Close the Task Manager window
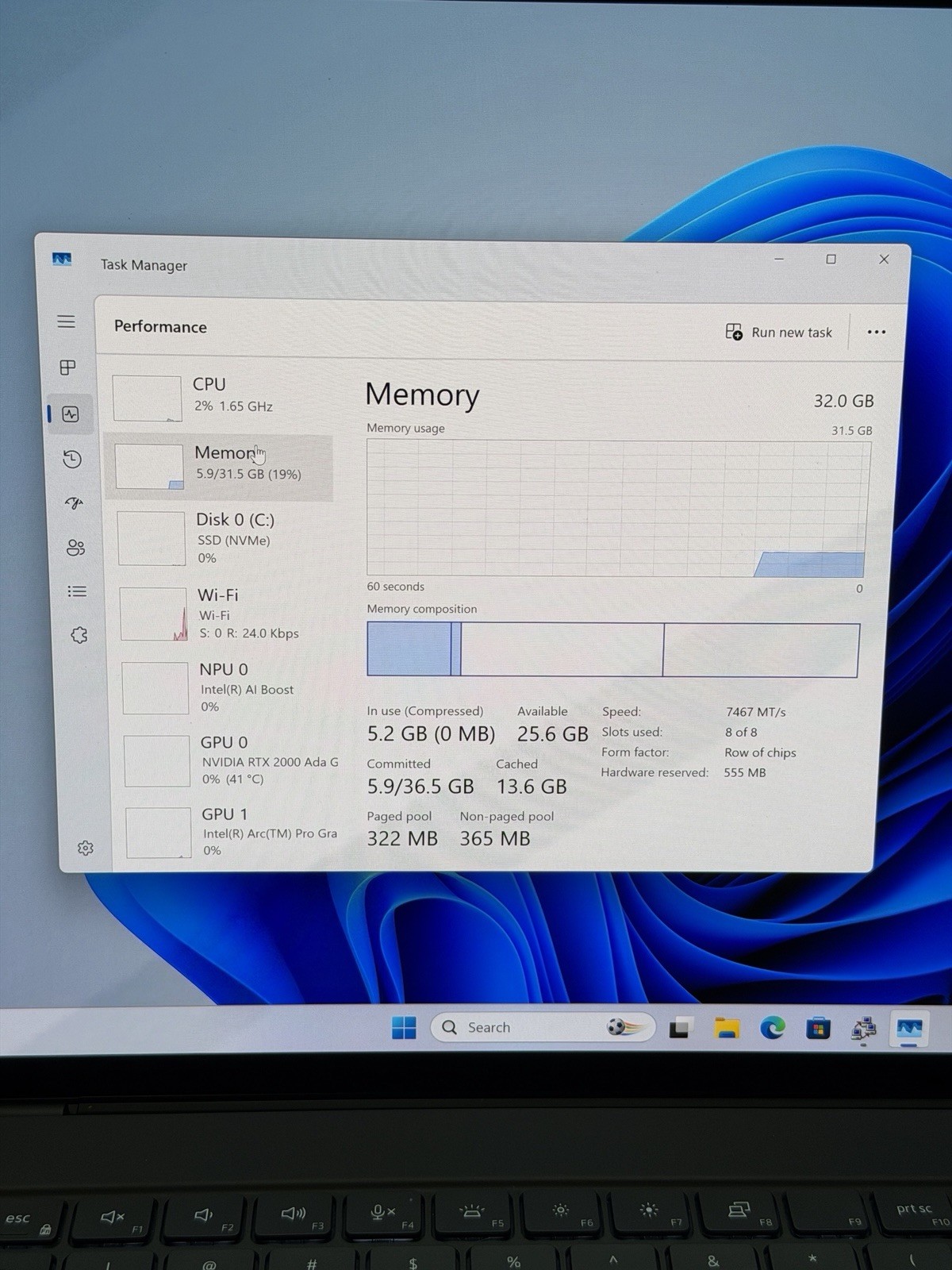 pyautogui.click(x=884, y=260)
